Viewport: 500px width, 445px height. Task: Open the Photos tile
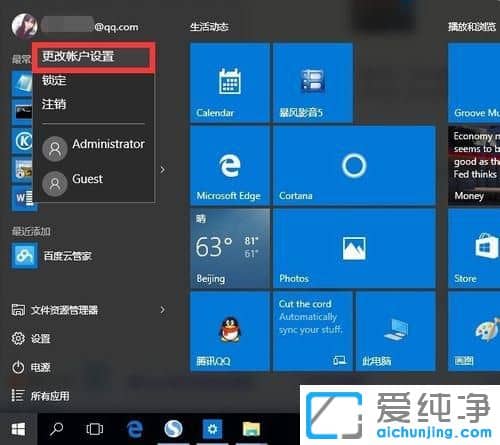[354, 248]
